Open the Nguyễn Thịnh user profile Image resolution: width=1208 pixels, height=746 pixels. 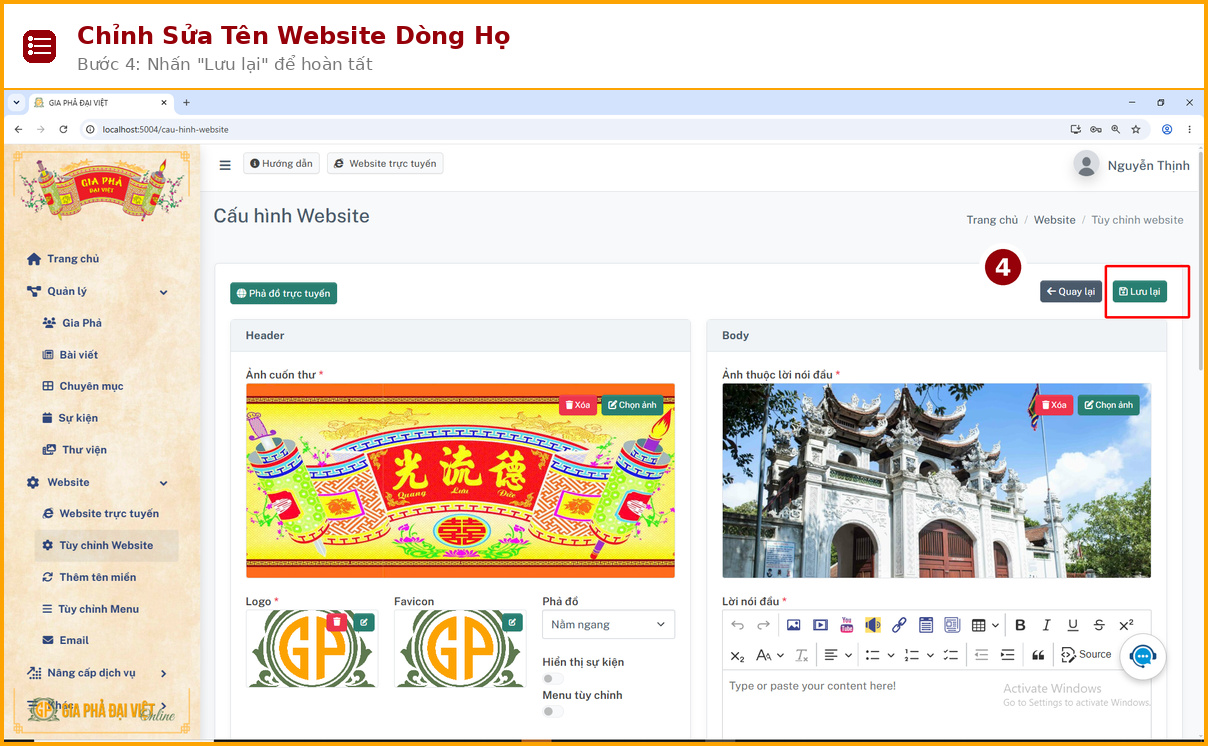[1131, 165]
